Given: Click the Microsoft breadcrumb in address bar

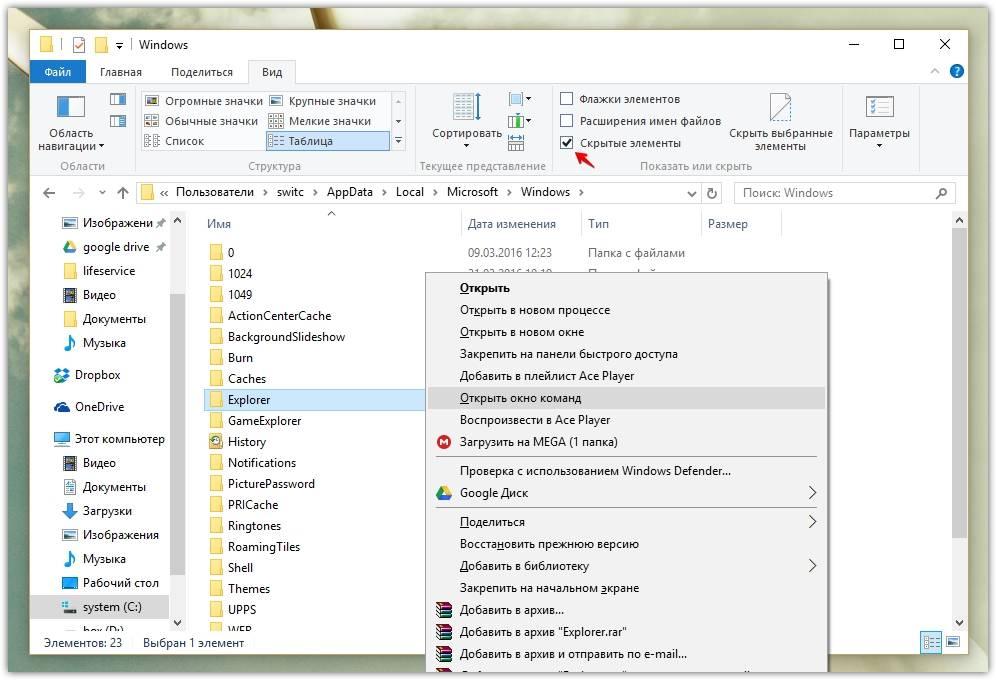Looking at the screenshot, I should (x=472, y=192).
